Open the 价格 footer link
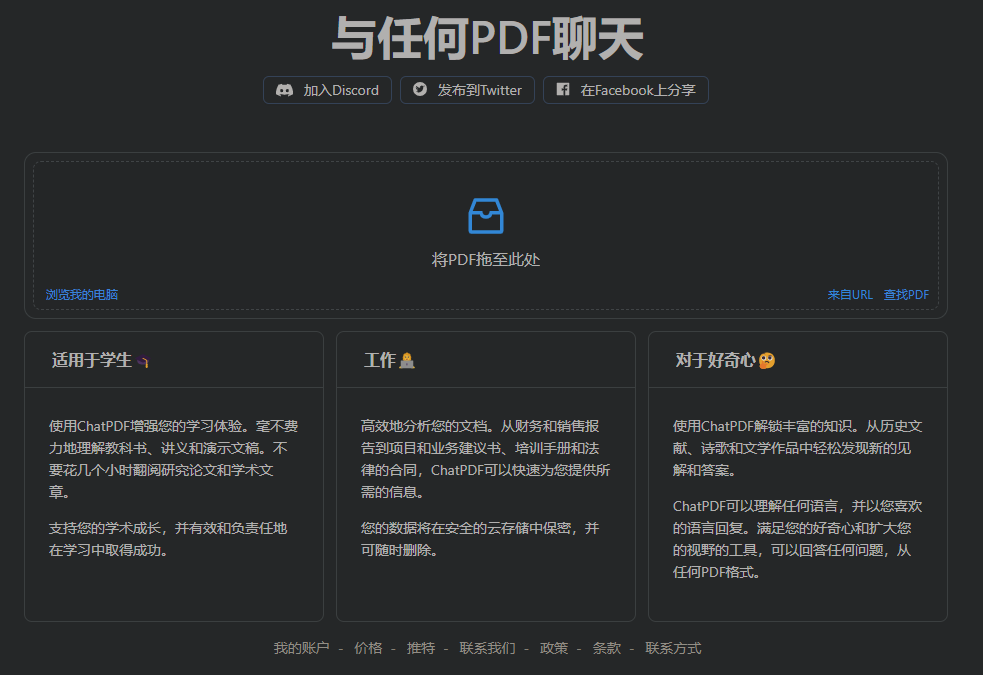983x675 pixels. (x=368, y=648)
